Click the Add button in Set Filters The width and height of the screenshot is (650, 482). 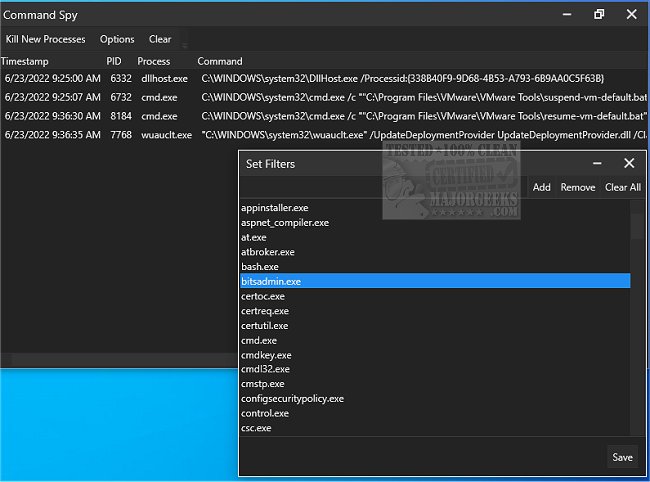(541, 187)
